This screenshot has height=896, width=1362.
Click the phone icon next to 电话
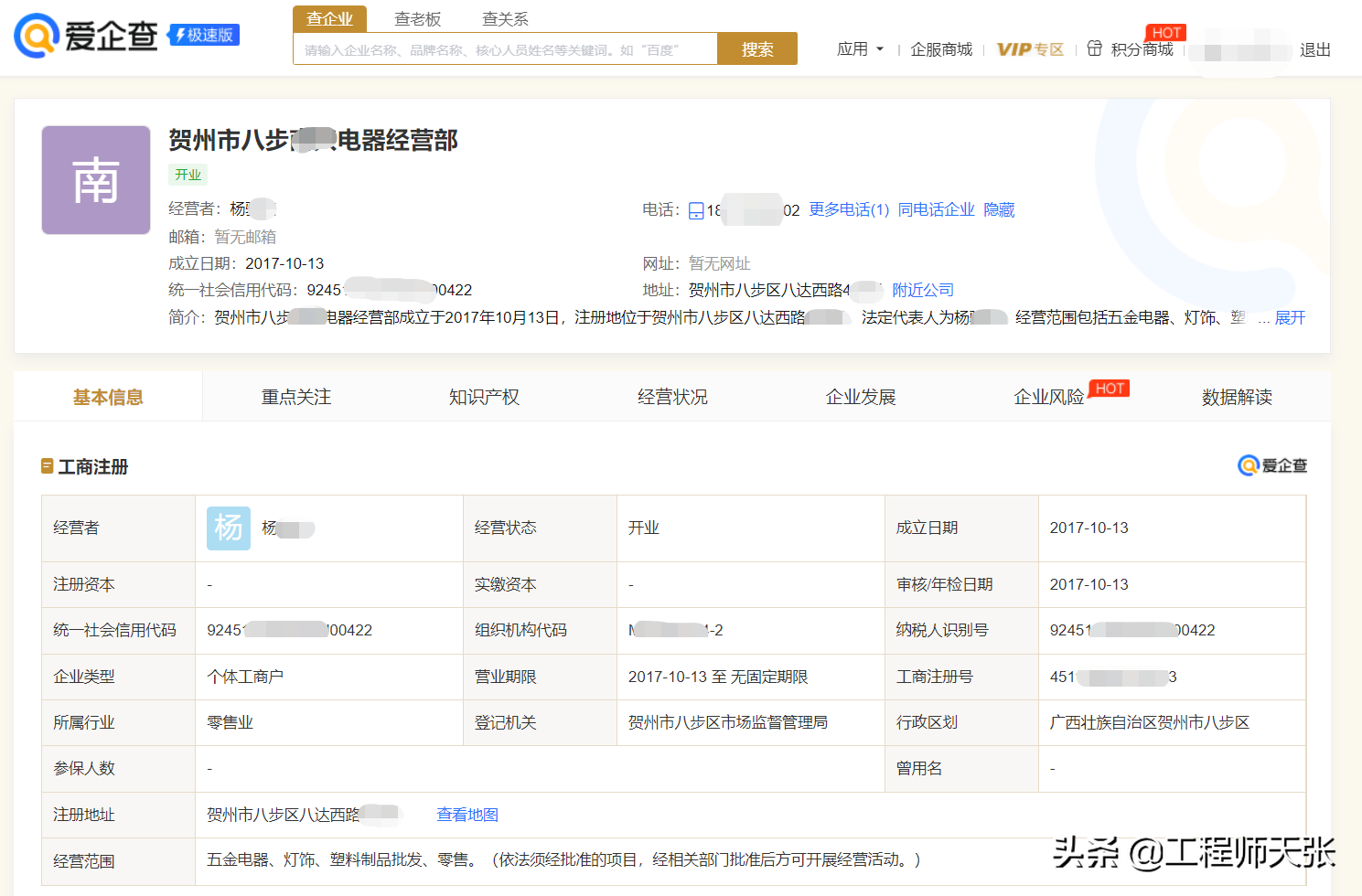[696, 211]
